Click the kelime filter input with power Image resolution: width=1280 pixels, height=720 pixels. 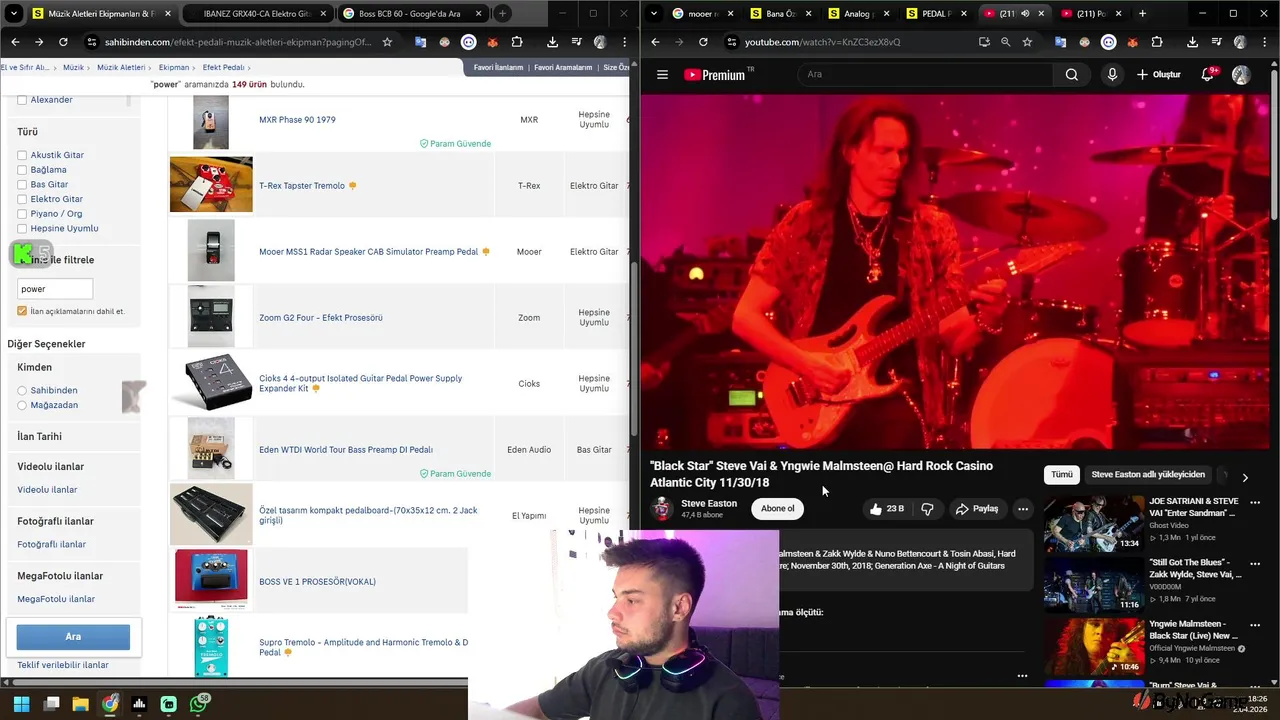55,289
